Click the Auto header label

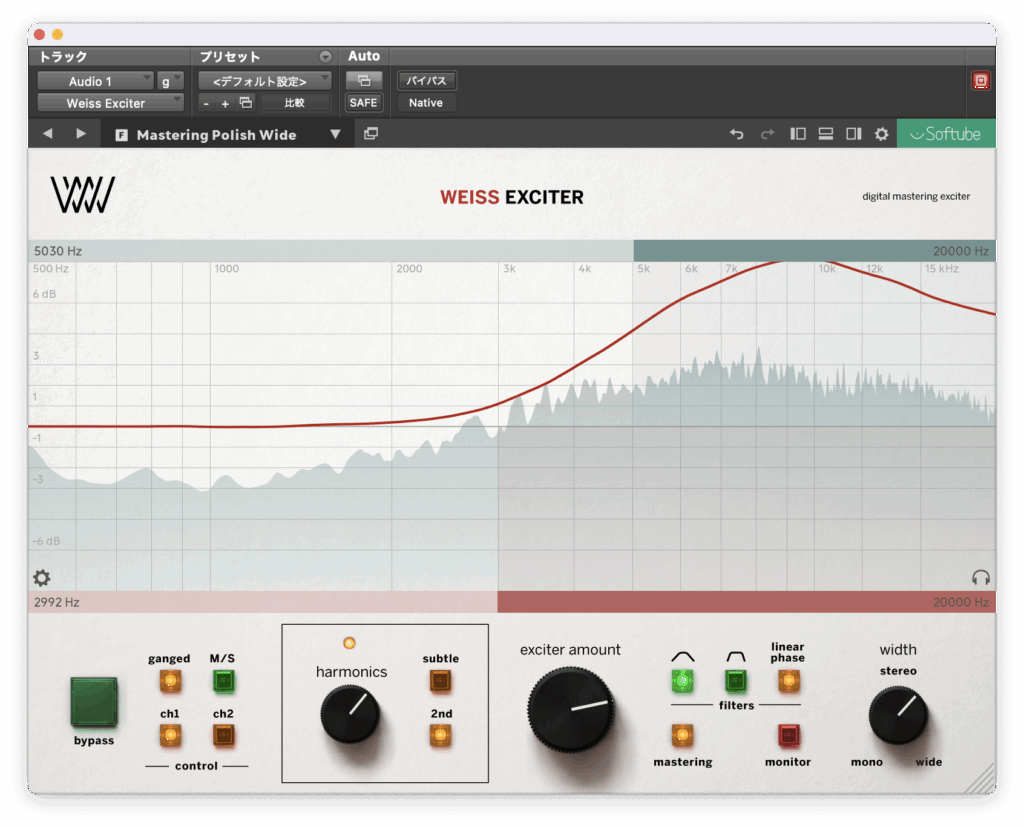point(364,56)
